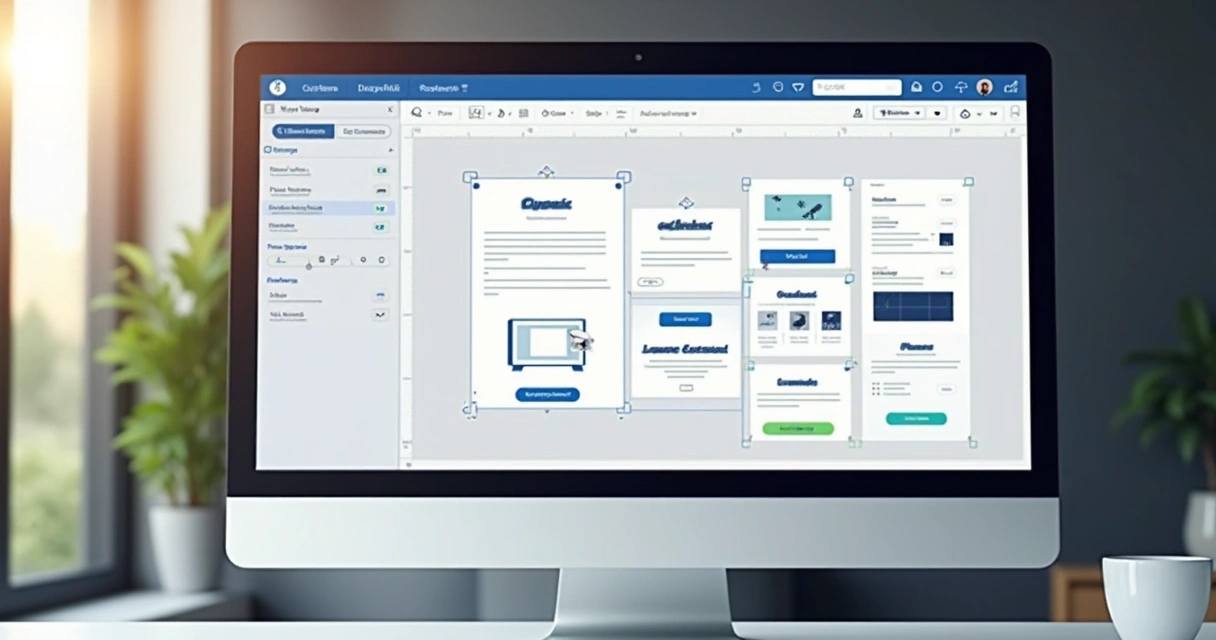This screenshot has height=640, width=1216.
Task: Select the paint drop fill icon in the toolbar
Action: pos(501,113)
